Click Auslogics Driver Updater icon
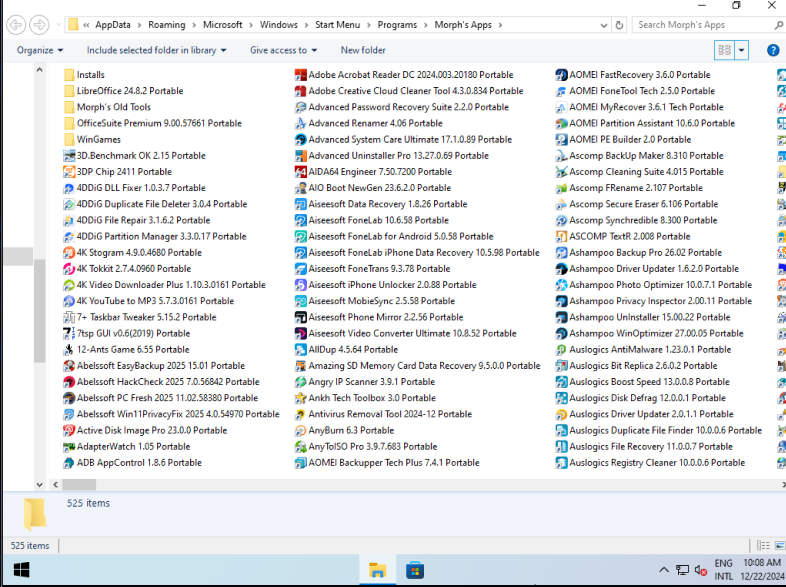 (561, 414)
